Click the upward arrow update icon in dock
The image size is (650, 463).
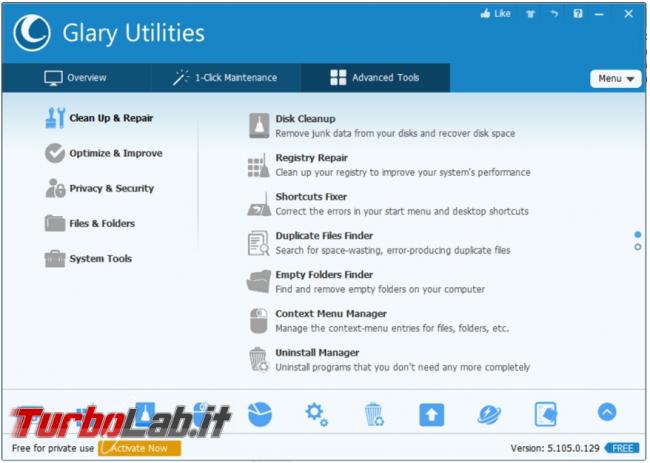432,415
